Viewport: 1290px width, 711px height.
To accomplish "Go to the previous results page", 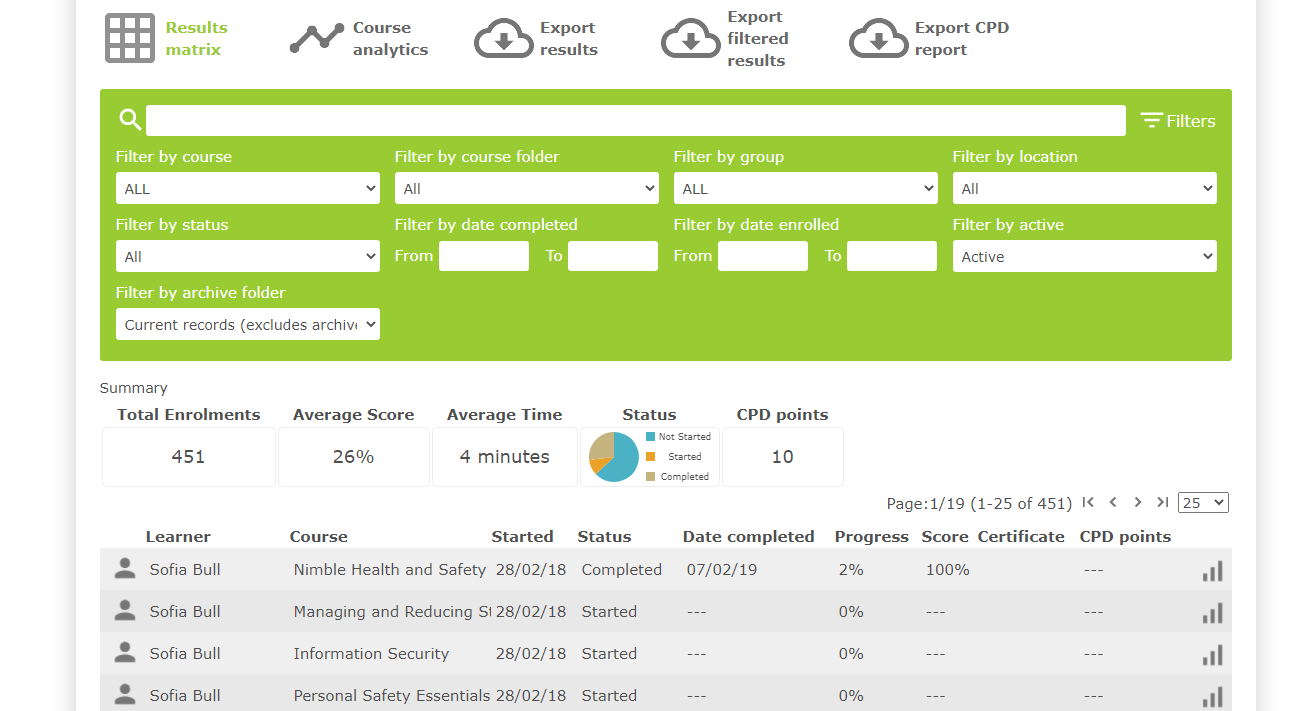I will pyautogui.click(x=1113, y=502).
